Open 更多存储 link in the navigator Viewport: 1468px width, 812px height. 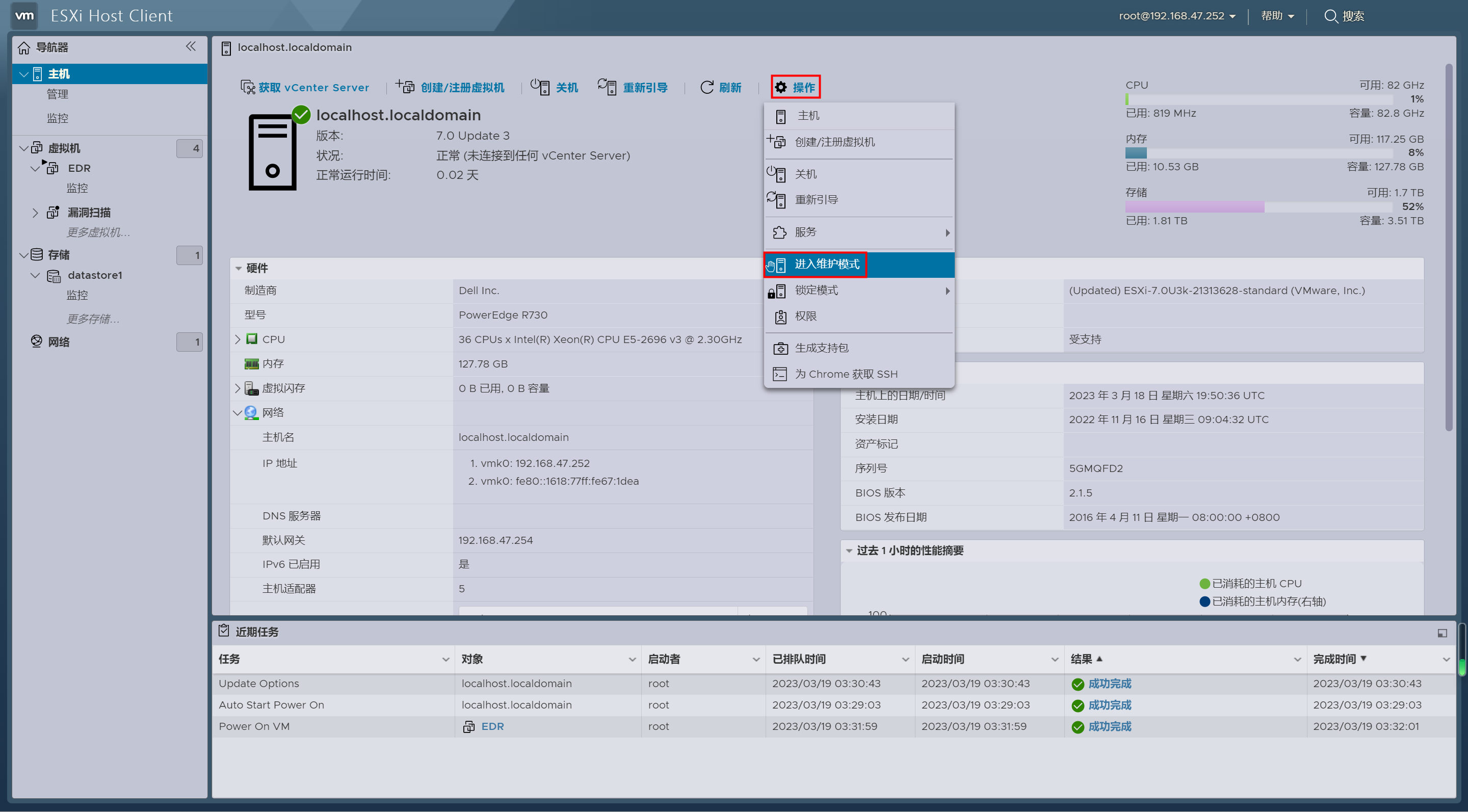coord(93,319)
